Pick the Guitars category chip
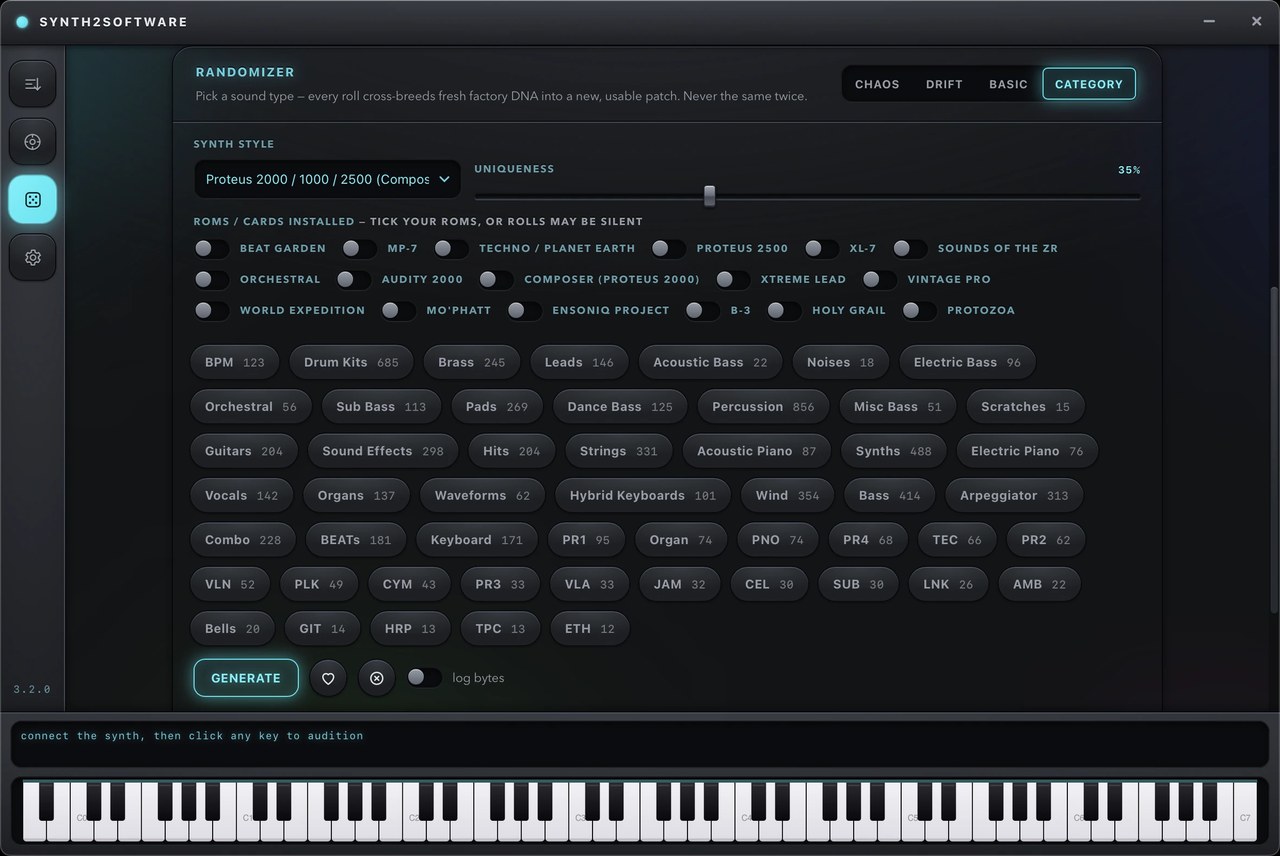The image size is (1280, 856). tap(244, 451)
